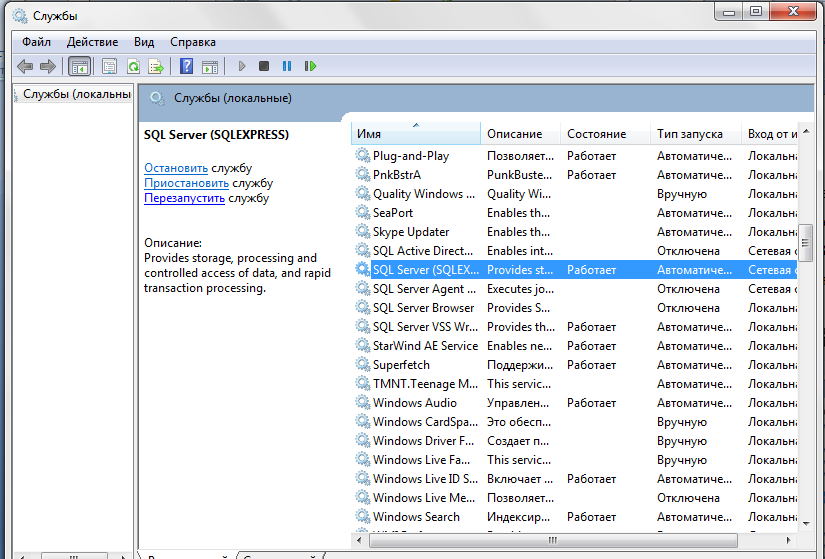Select the SQL Server (SQLEX... service row
This screenshot has width=825, height=559.
(575, 269)
